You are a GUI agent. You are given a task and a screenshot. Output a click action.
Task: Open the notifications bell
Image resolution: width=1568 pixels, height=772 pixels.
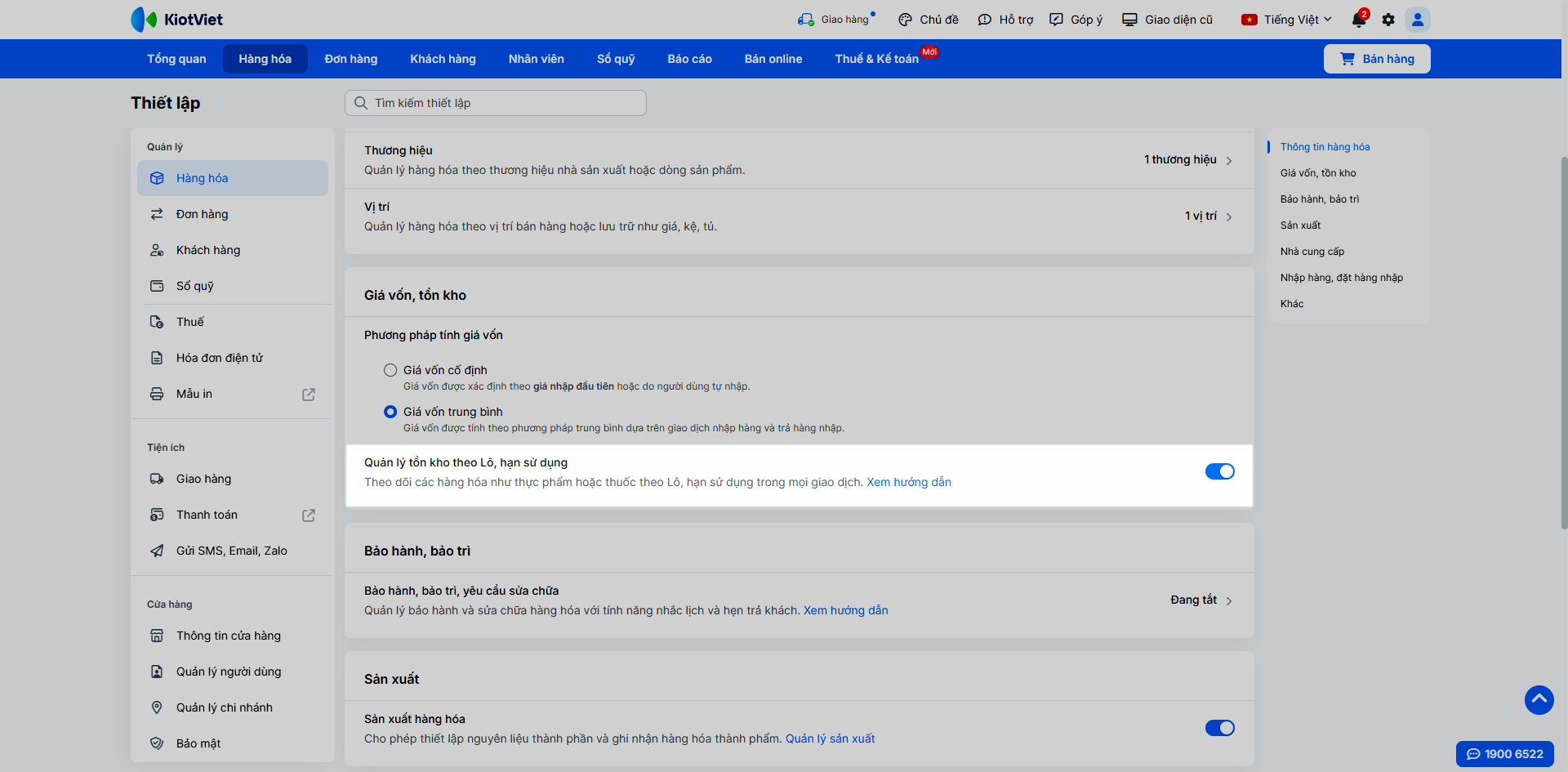click(1359, 19)
